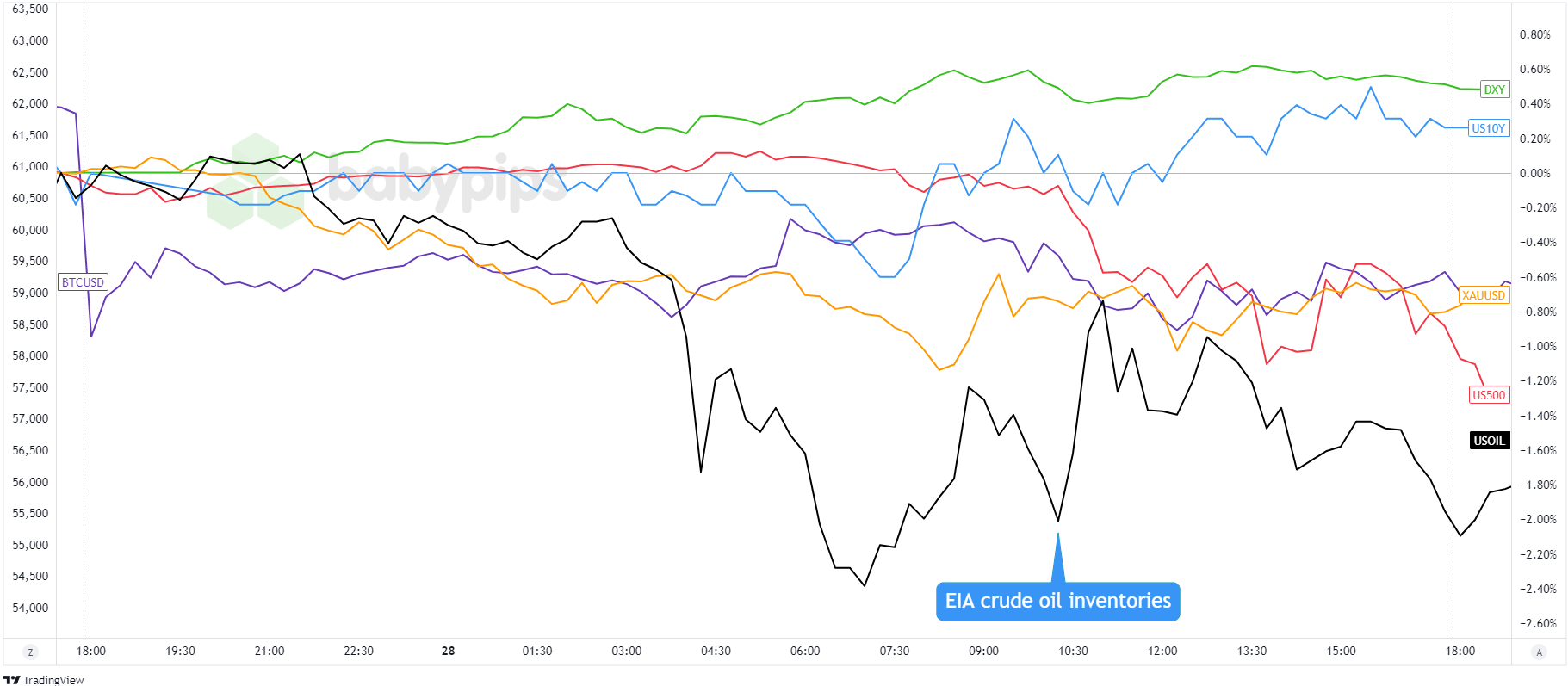Click the 63,500 price scale label
This screenshot has height=686, width=1568.
[x=30, y=9]
